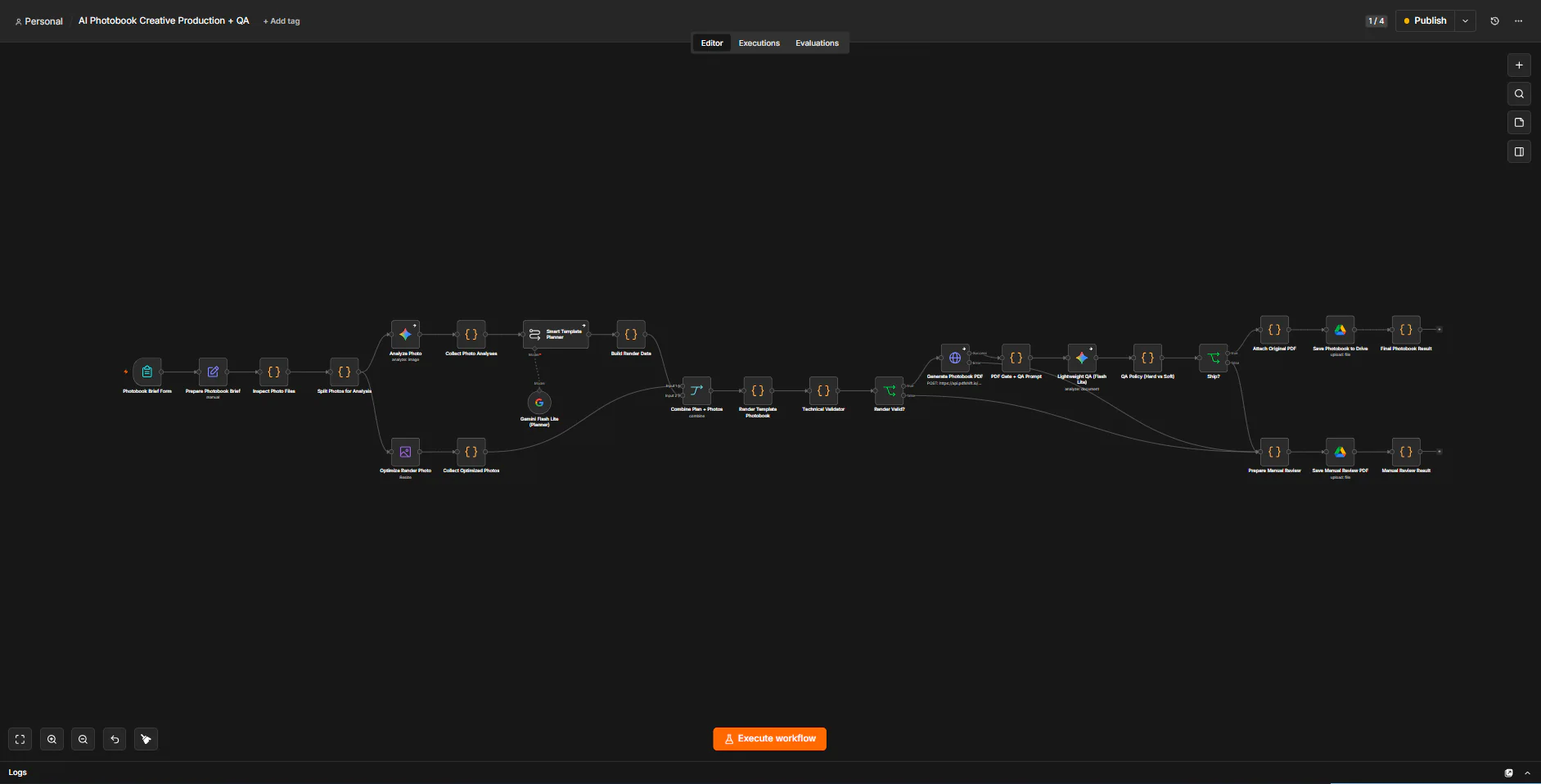
Task: Open the Smart Template Planner node
Action: point(556,334)
